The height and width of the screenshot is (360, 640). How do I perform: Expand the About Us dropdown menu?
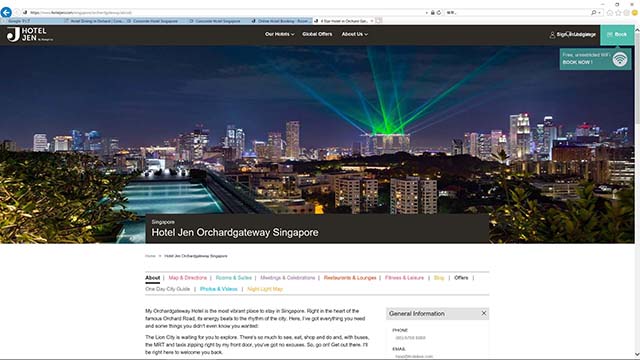(354, 34)
